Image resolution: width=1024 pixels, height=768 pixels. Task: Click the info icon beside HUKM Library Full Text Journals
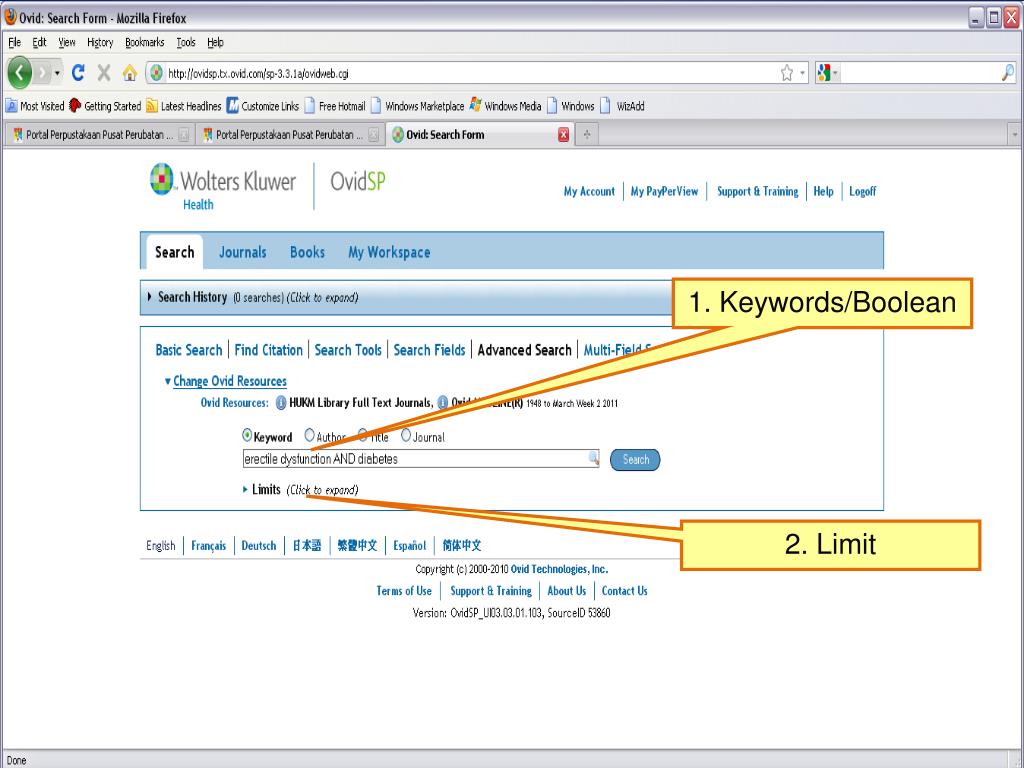point(281,403)
